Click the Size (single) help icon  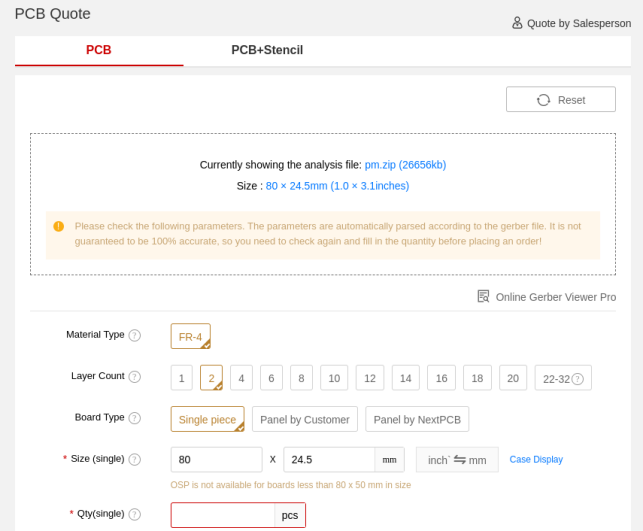coord(135,460)
